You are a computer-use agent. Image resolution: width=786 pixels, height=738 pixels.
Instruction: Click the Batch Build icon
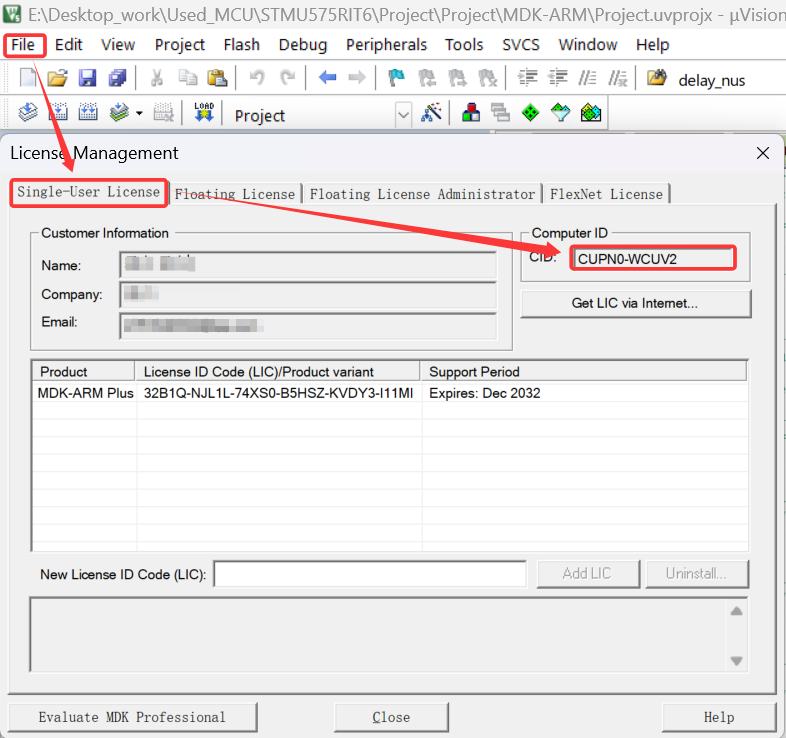click(119, 112)
